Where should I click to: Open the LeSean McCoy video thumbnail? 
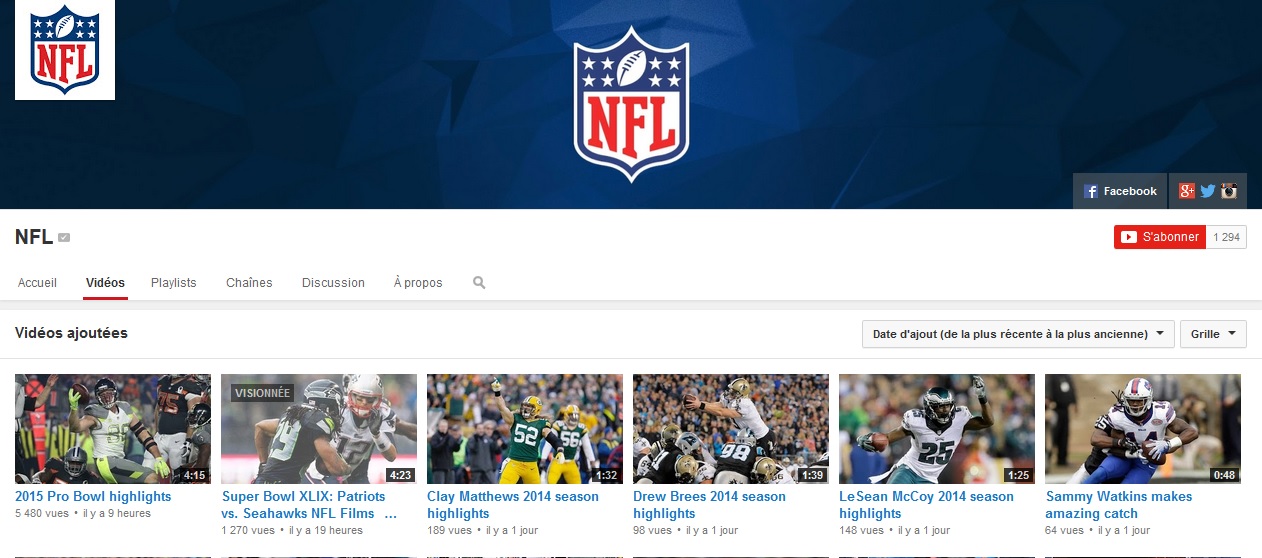click(937, 429)
